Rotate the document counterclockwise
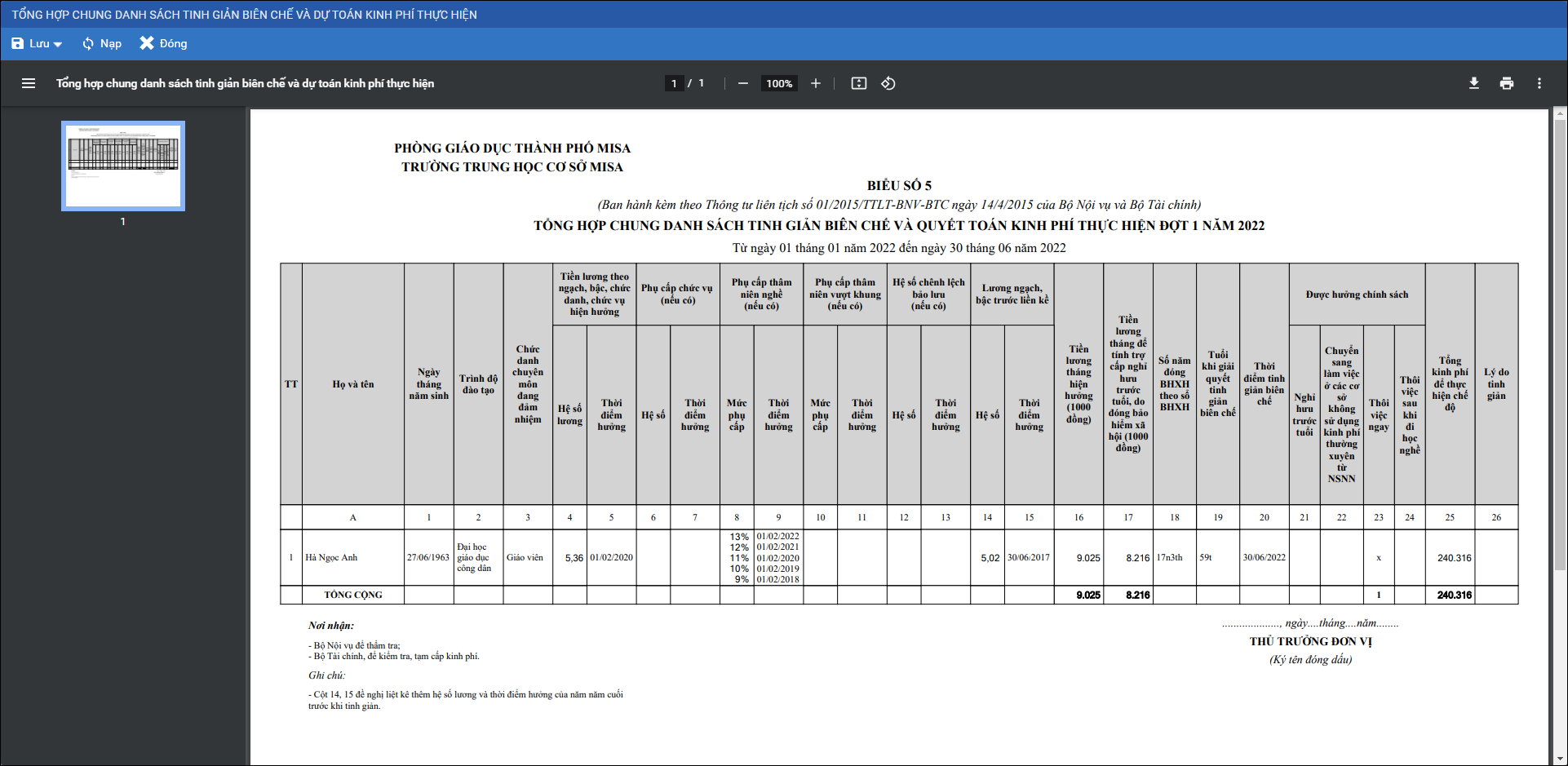The image size is (1568, 766). tap(888, 83)
